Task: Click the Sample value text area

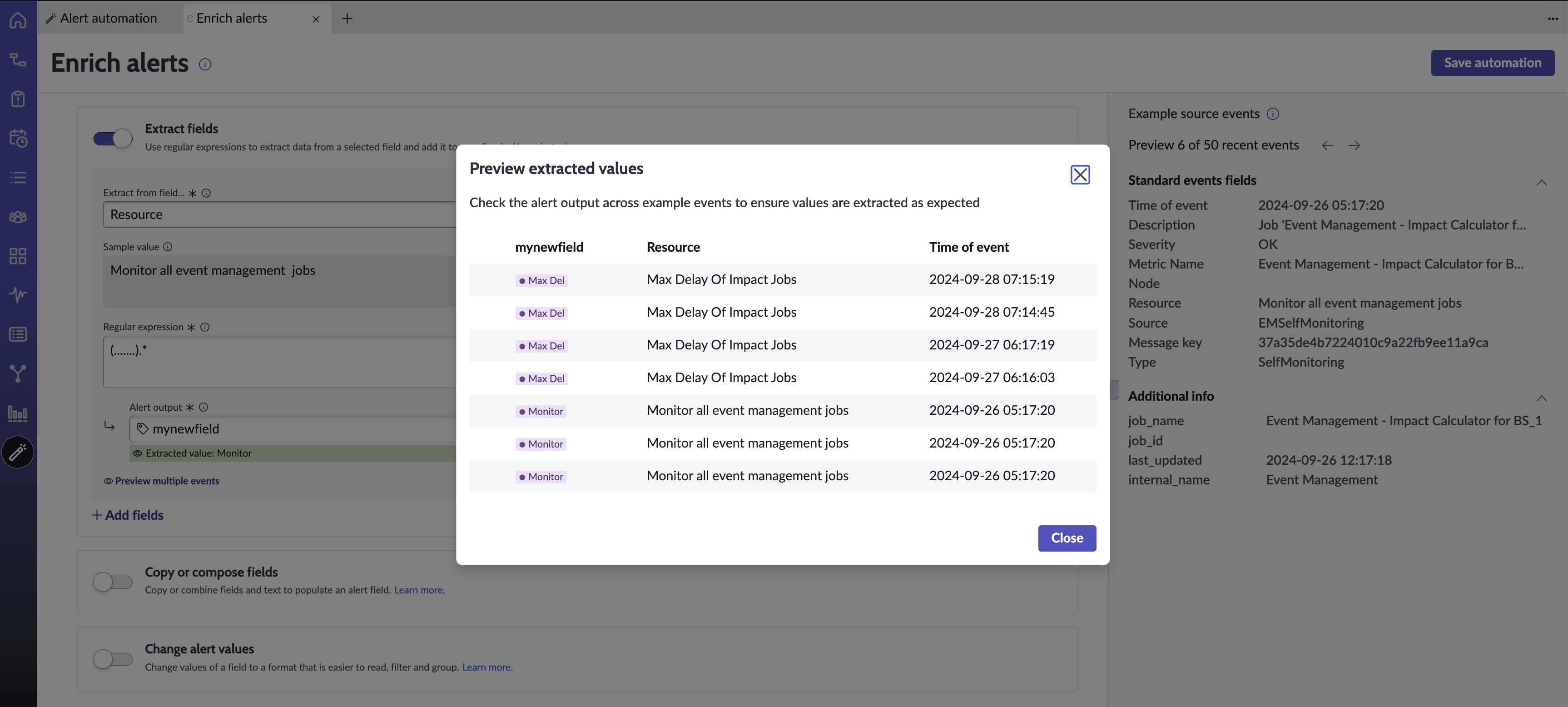Action: point(280,281)
